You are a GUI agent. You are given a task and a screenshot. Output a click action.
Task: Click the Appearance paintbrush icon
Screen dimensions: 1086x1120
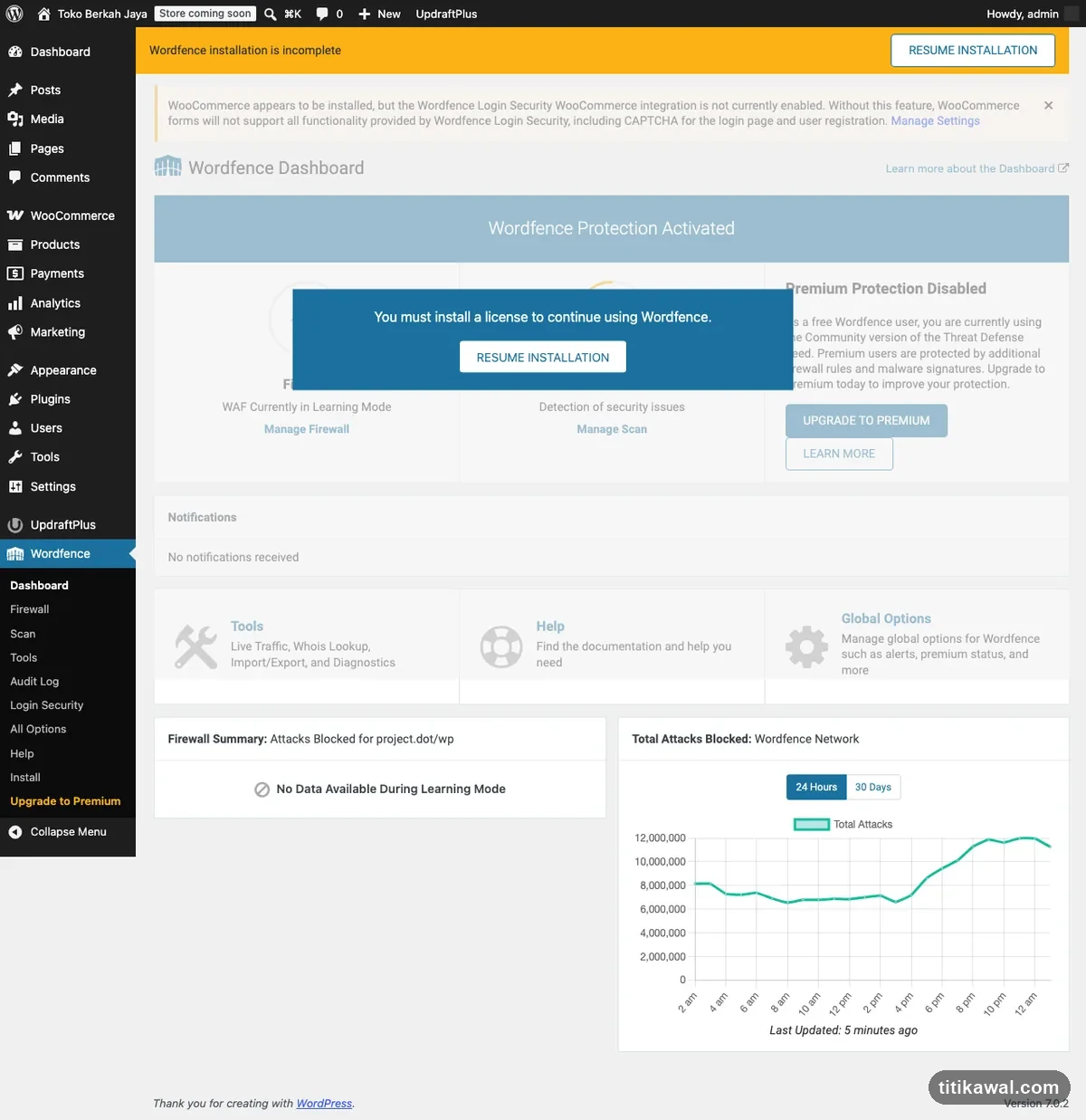(15, 370)
